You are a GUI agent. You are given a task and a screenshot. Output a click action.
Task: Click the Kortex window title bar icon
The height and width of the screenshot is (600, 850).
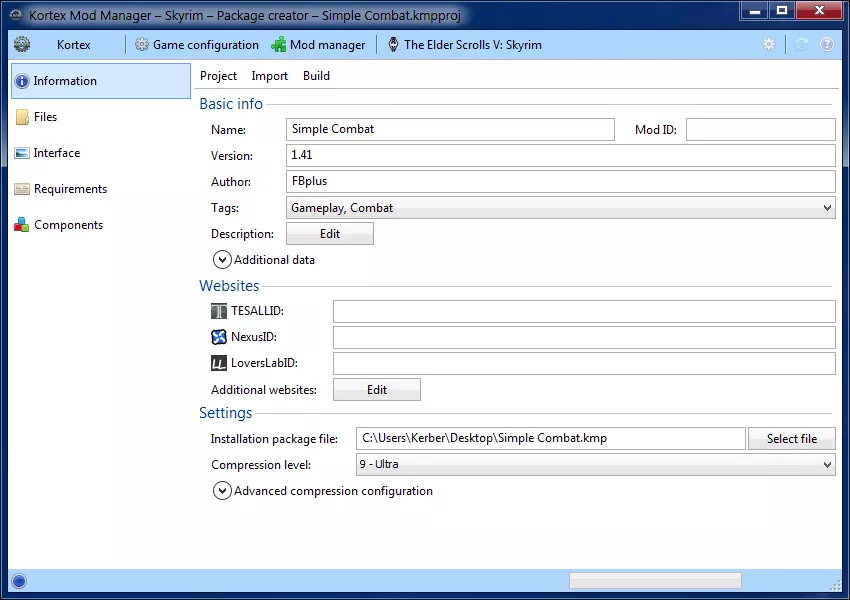pos(16,15)
